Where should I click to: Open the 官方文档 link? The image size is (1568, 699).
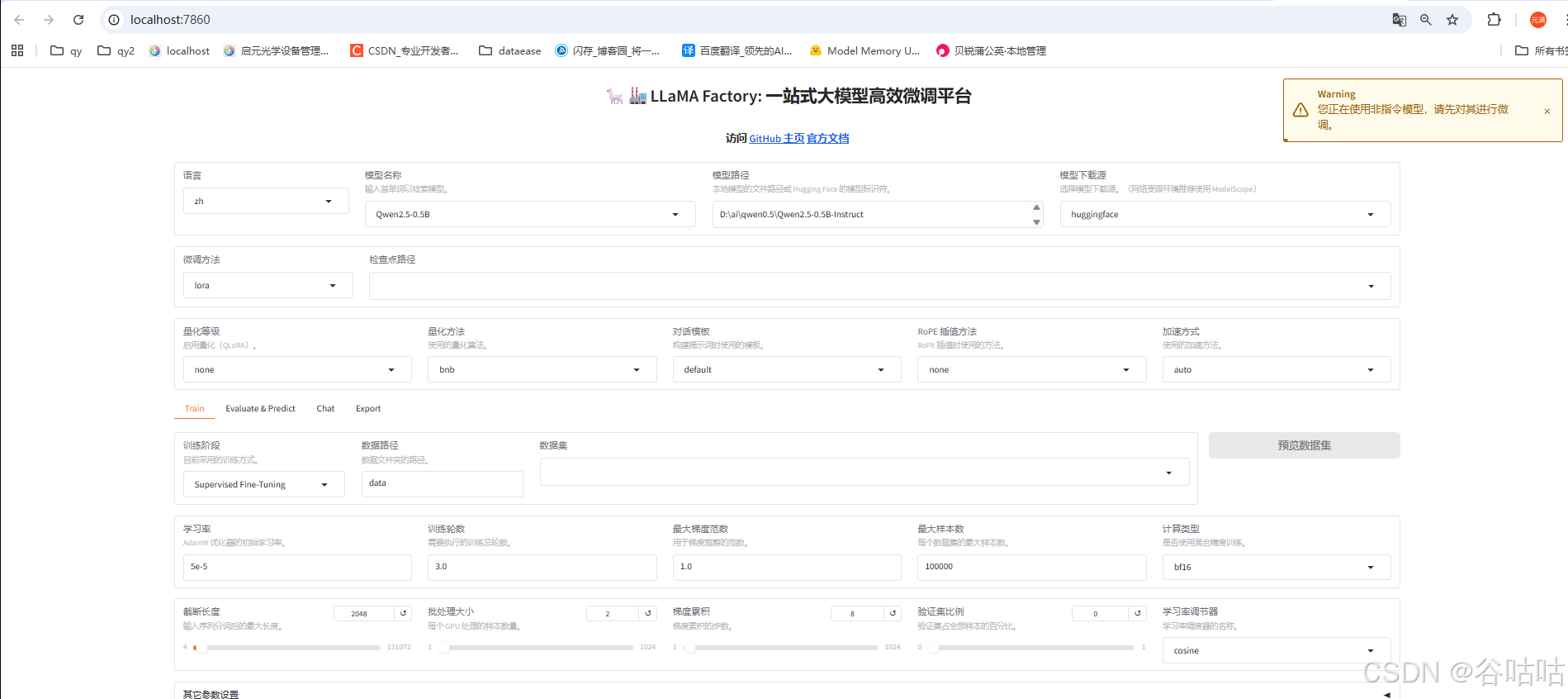(827, 139)
